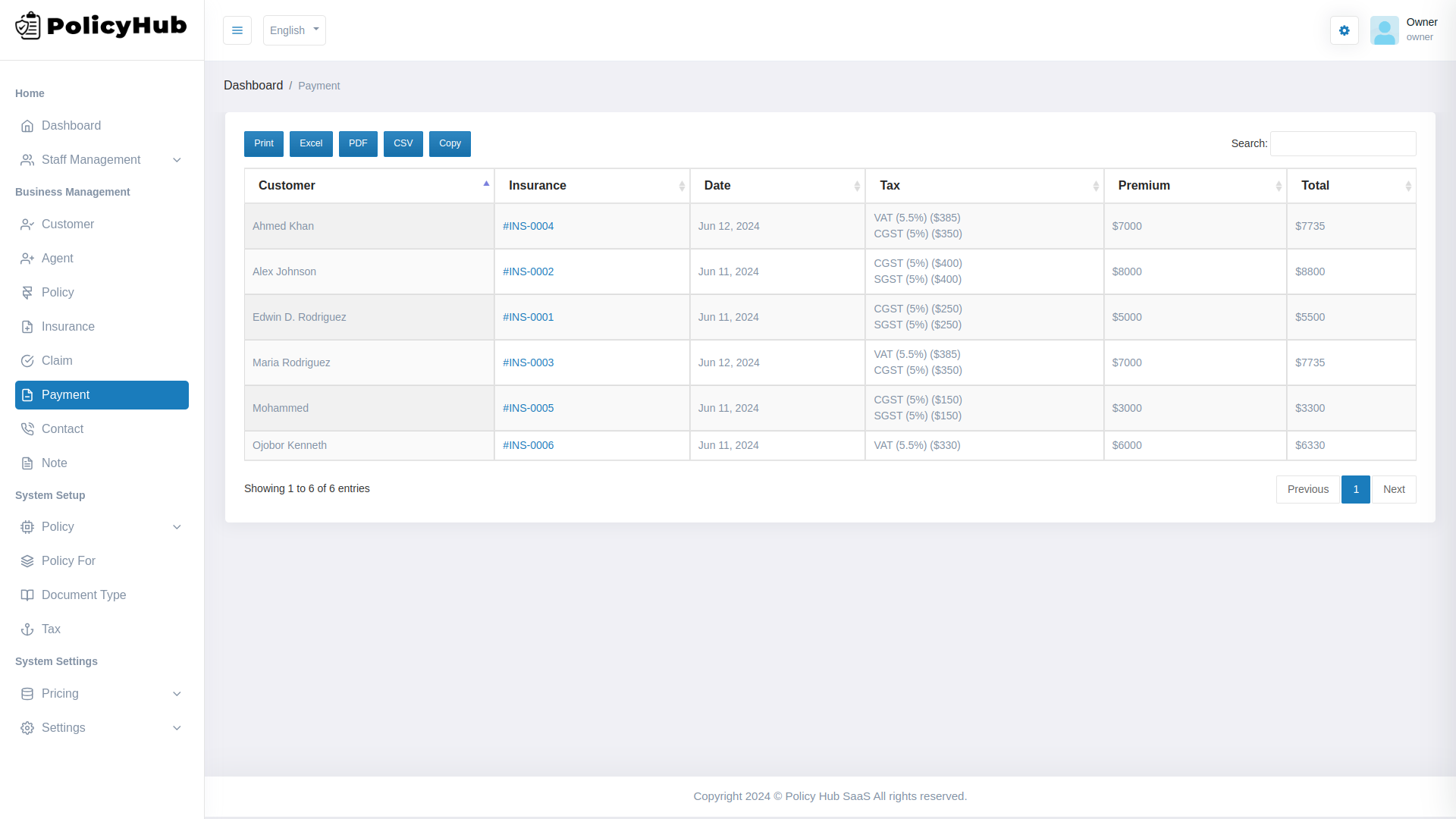
Task: Click the Customer icon in Business Management
Action: coord(28,224)
